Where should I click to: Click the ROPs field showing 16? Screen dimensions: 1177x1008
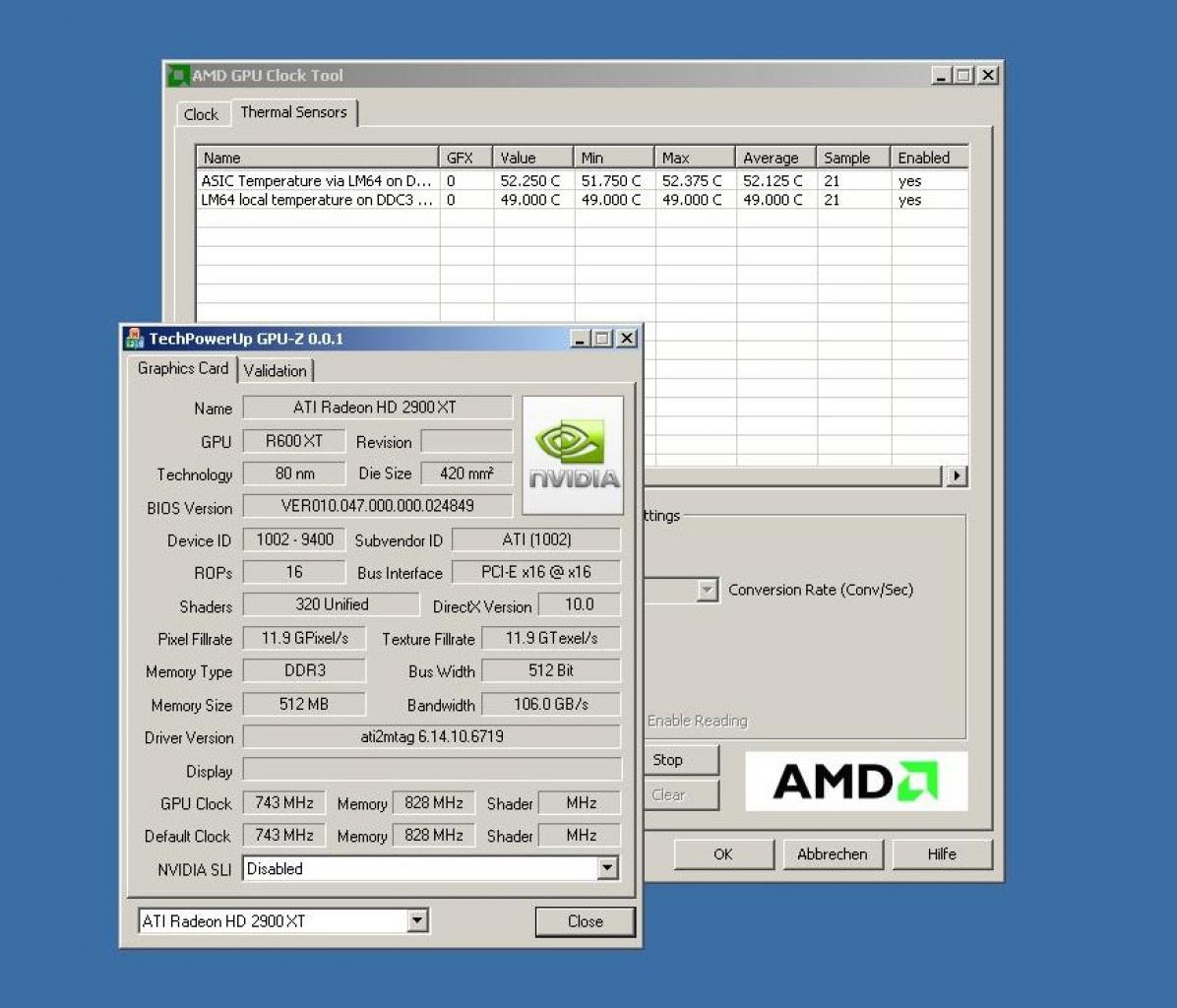coord(294,572)
